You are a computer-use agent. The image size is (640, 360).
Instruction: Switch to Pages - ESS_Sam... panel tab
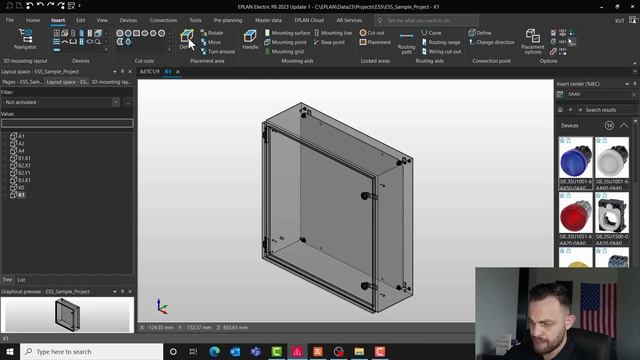pyautogui.click(x=22, y=82)
